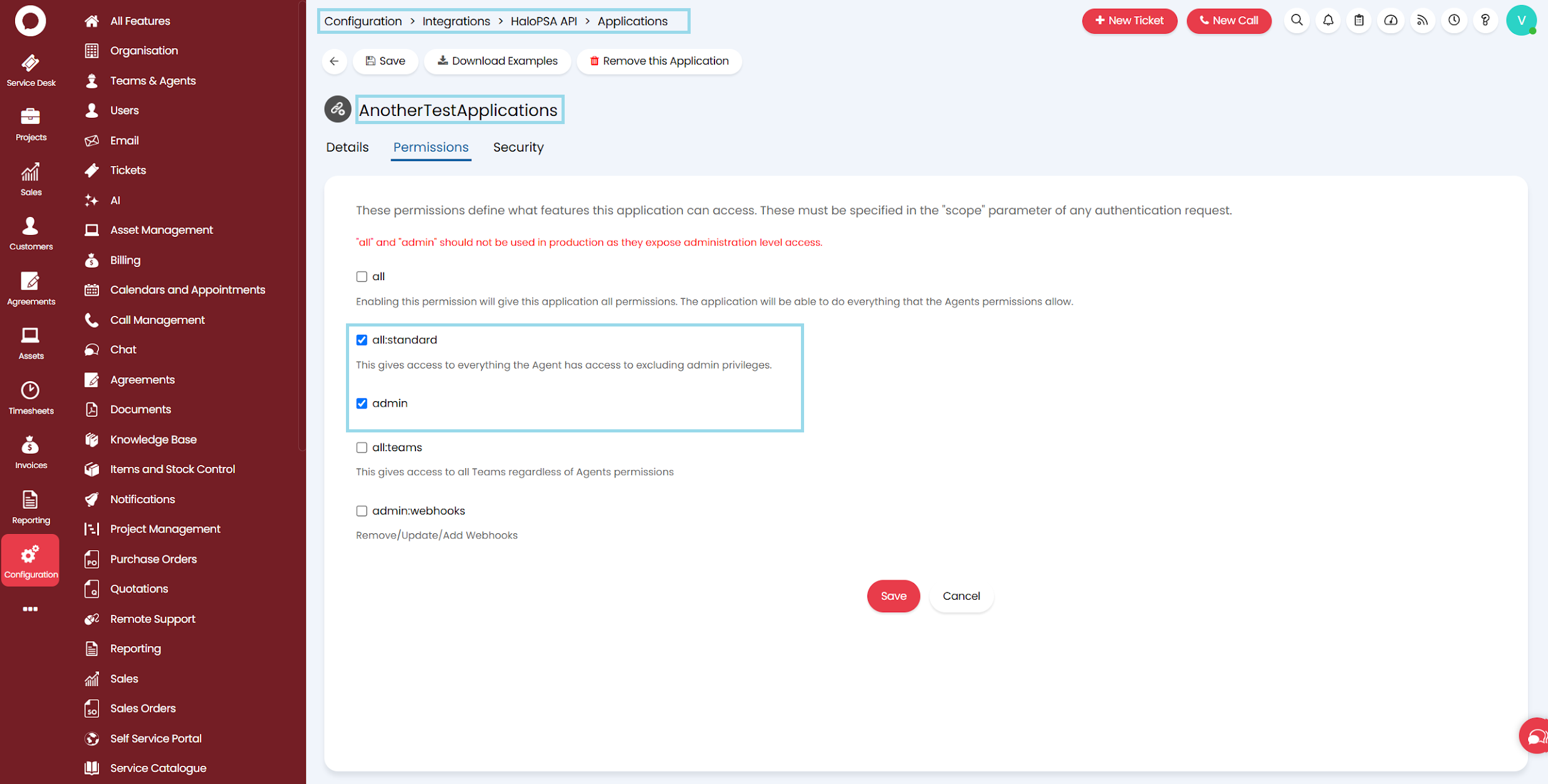The width and height of the screenshot is (1548, 784).
Task: Switch to the Details tab
Action: pos(347,147)
